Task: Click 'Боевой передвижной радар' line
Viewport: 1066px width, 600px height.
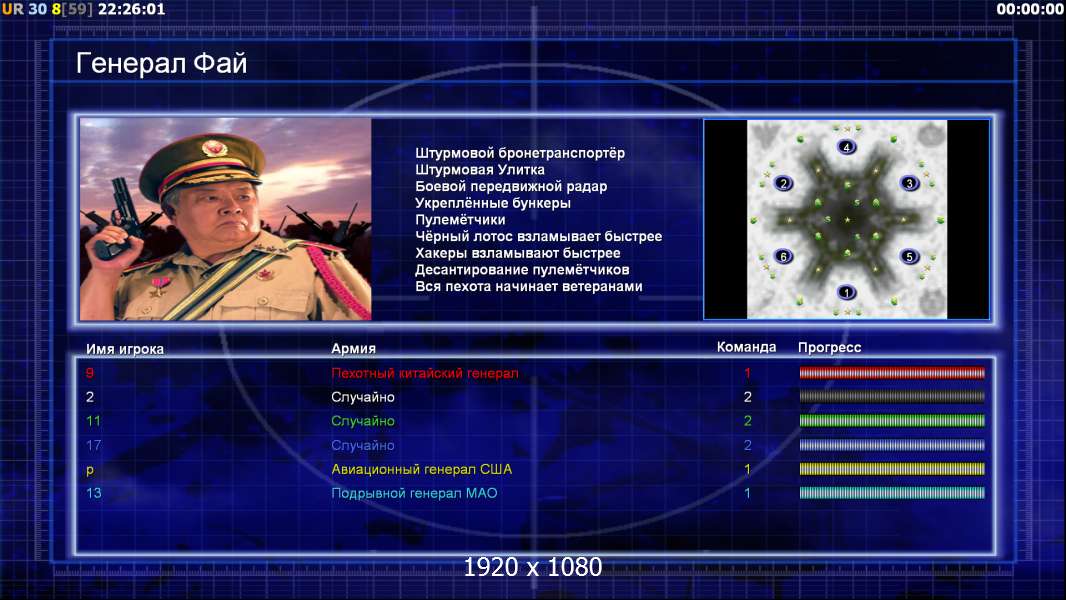Action: pos(511,186)
